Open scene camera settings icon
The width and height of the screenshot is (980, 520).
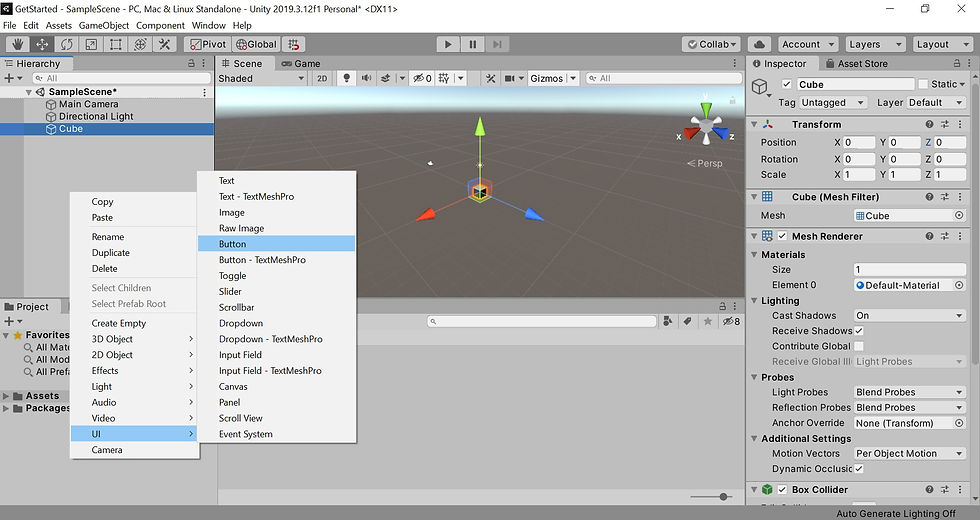coord(510,78)
